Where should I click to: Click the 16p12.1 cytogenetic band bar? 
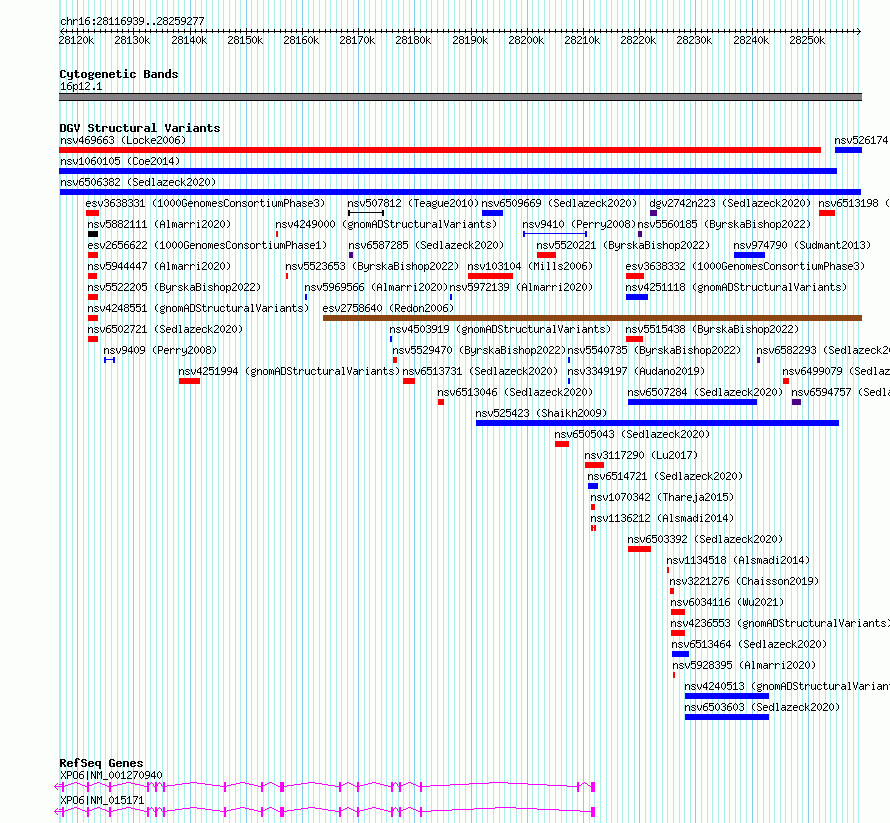[x=460, y=97]
